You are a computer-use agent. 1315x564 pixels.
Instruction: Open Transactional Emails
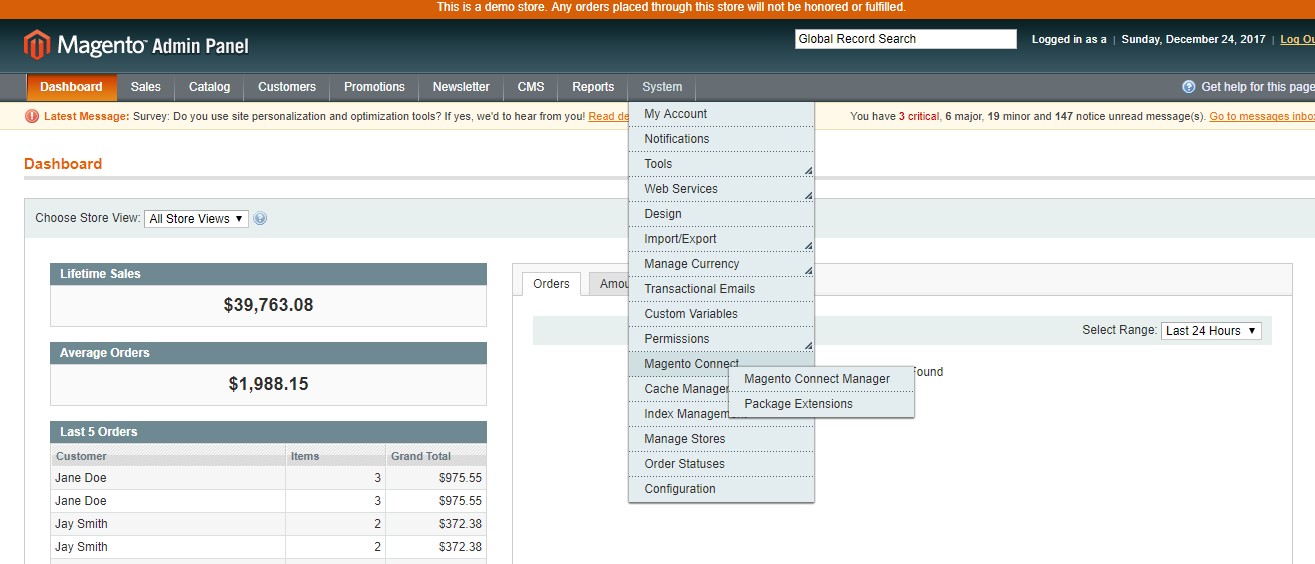(x=721, y=289)
